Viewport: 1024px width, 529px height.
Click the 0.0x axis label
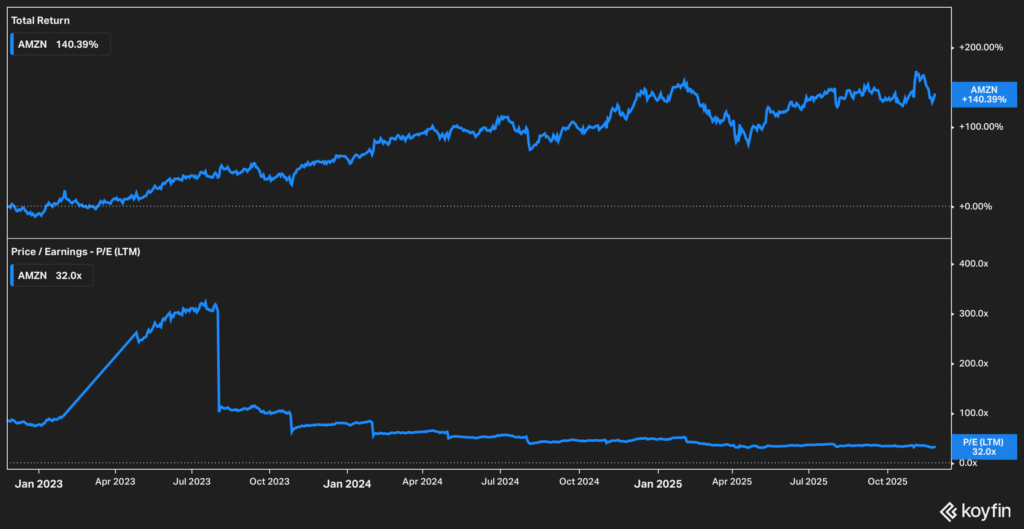970,463
